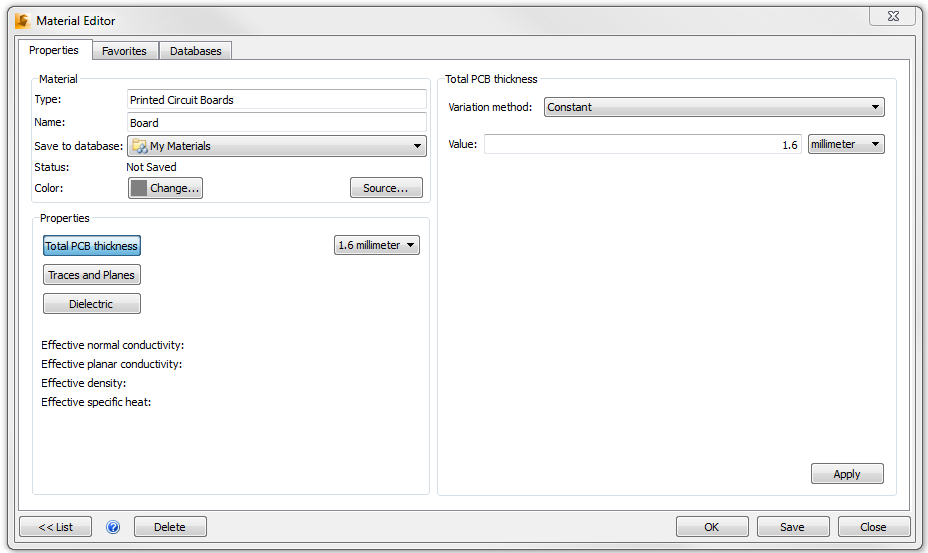Click the Not Saved status text
This screenshot has height=553, width=928.
coord(152,167)
